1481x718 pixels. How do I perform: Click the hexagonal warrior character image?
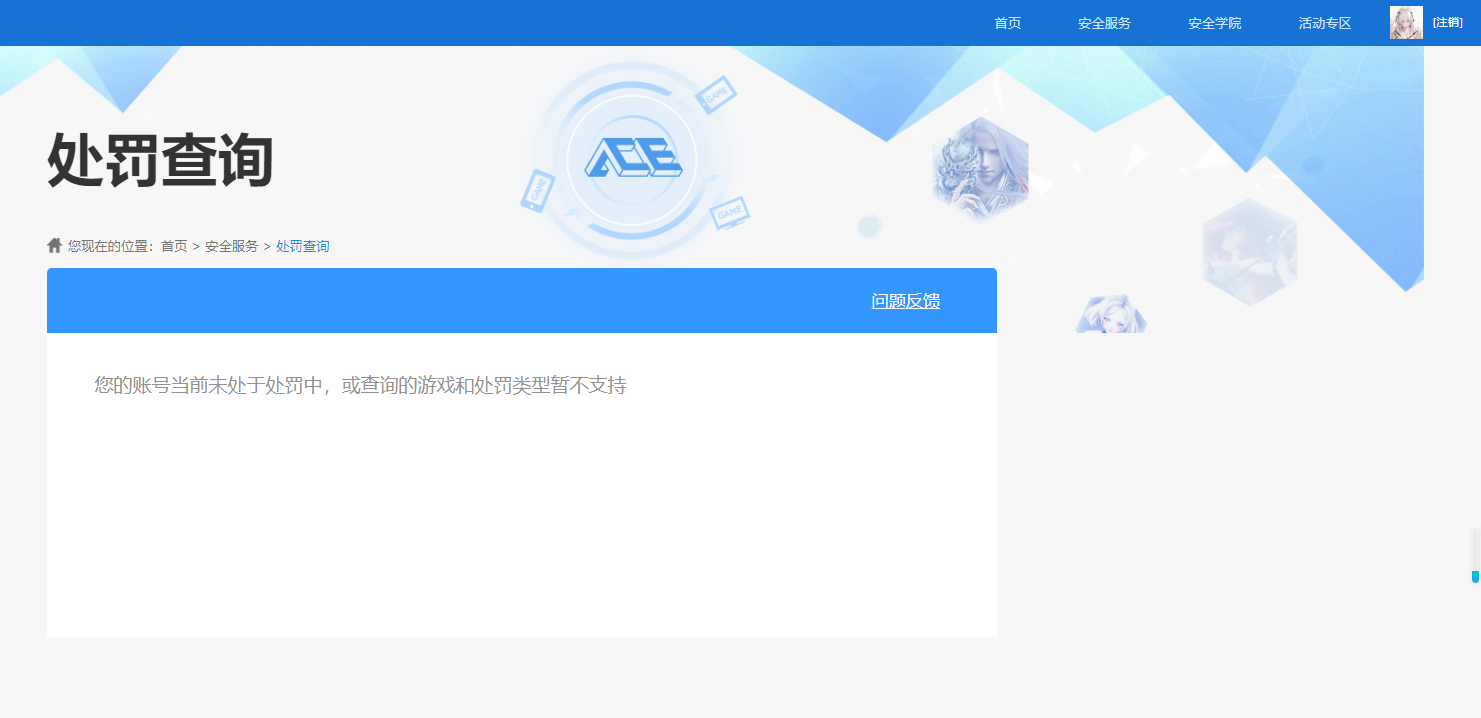(980, 170)
